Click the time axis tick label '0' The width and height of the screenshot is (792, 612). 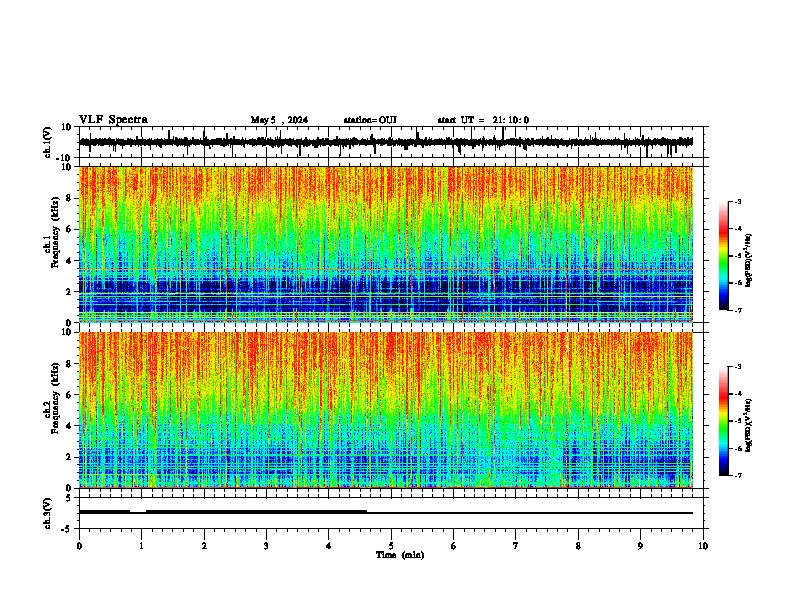(79, 546)
